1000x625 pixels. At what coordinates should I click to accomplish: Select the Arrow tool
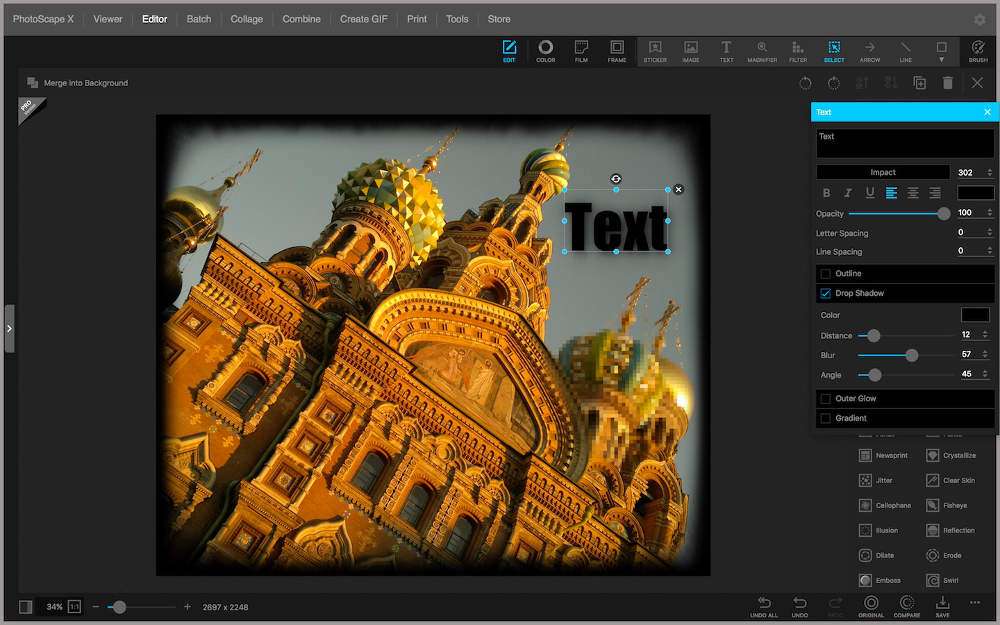(x=870, y=51)
